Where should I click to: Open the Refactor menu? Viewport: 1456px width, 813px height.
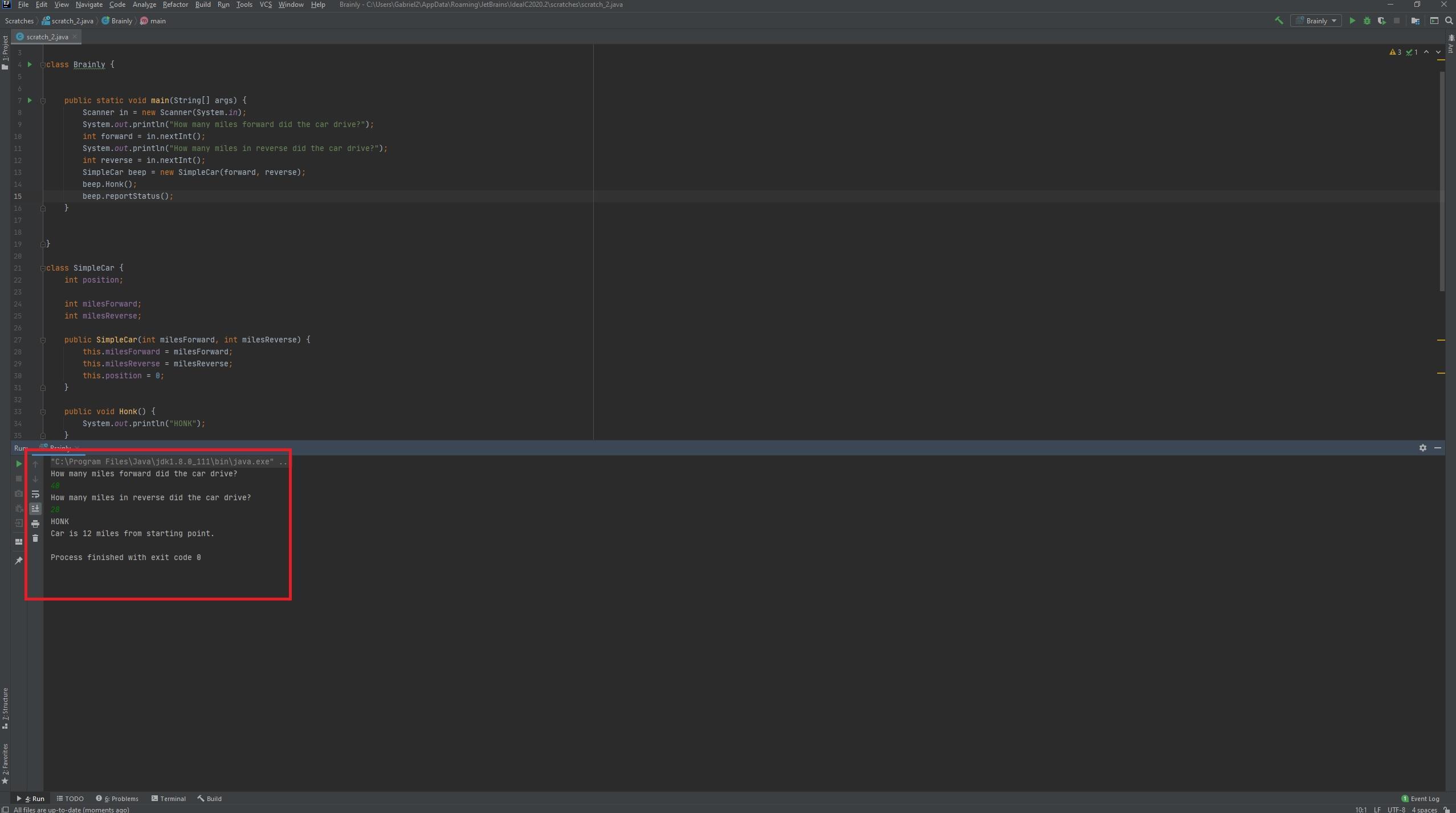(x=175, y=5)
